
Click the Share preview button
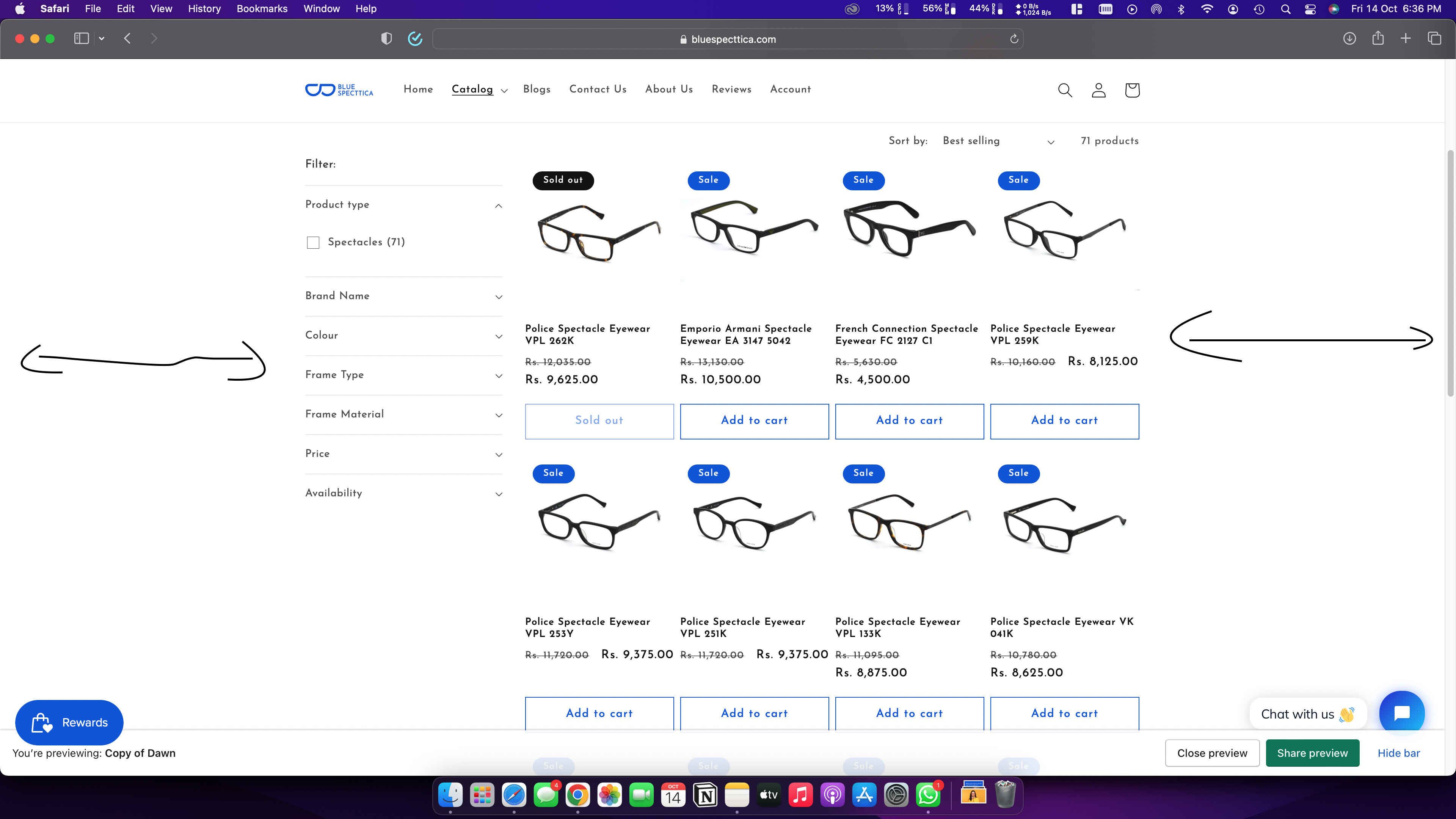(x=1312, y=753)
